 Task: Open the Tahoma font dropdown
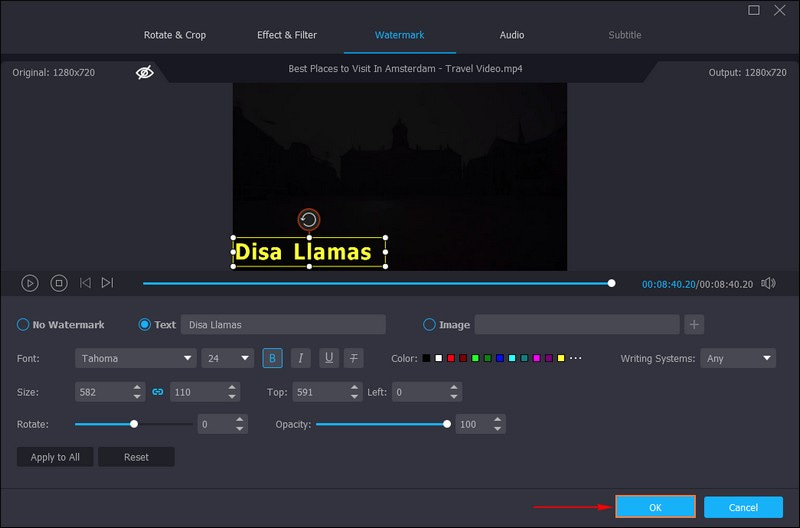click(135, 358)
